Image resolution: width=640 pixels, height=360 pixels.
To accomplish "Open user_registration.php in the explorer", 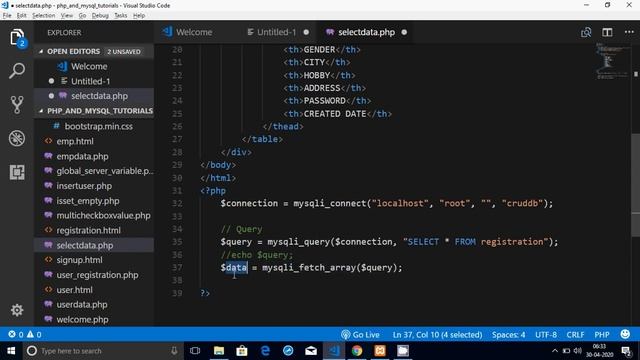I will [94, 275].
